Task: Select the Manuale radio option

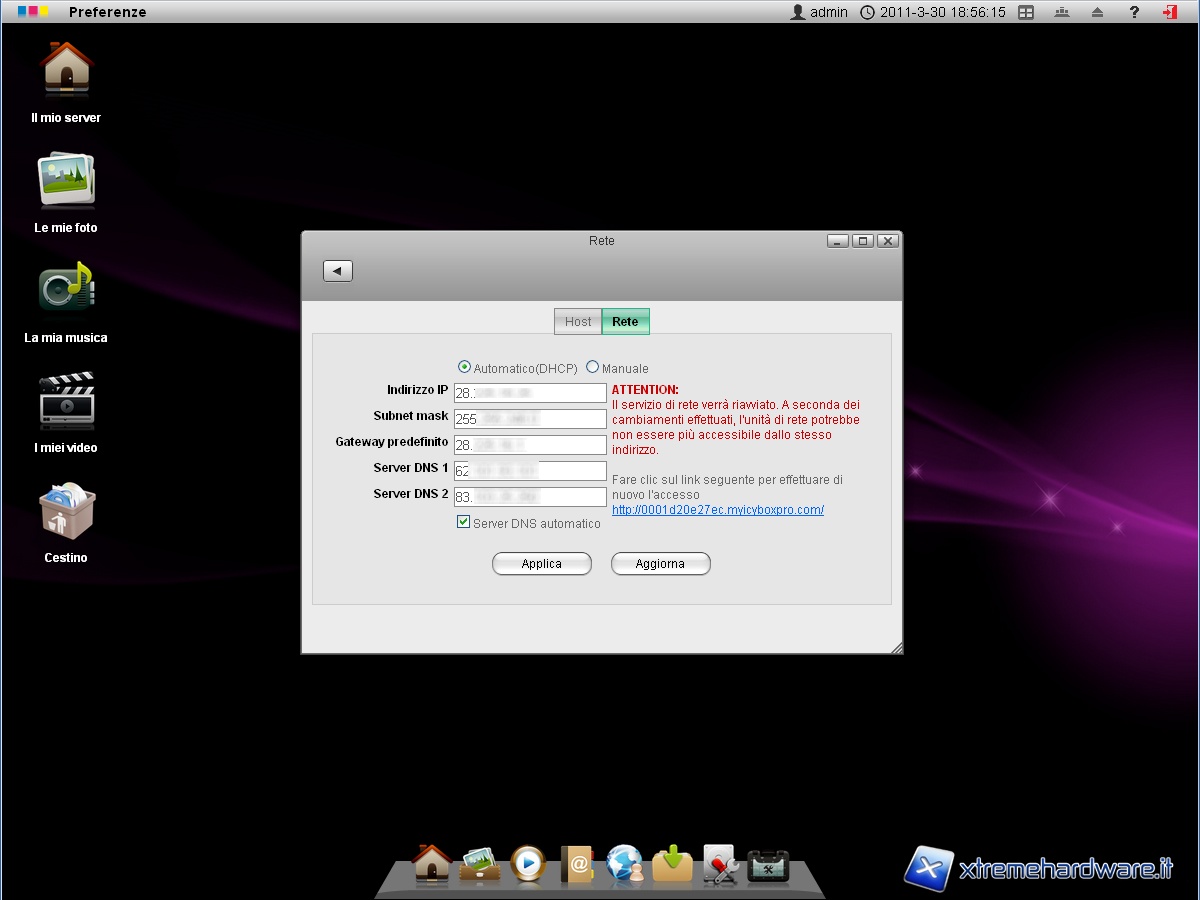Action: [593, 367]
